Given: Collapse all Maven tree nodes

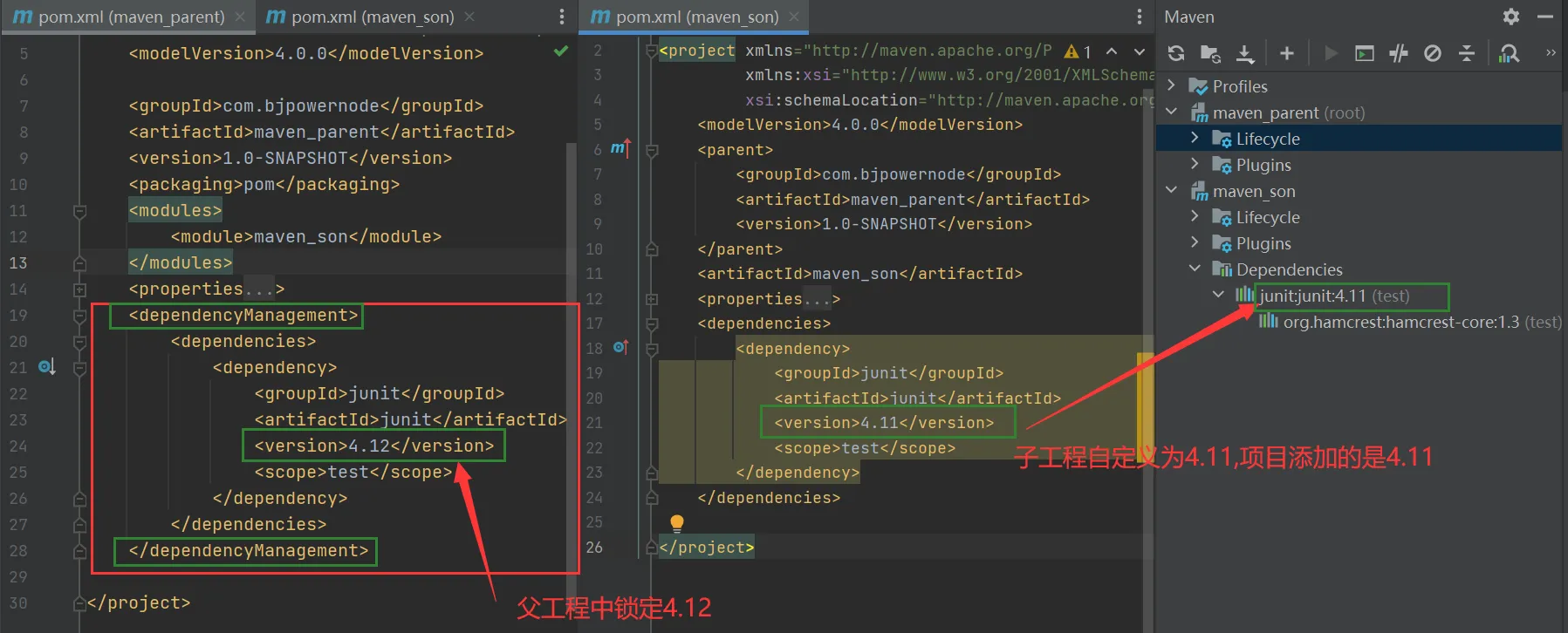Looking at the screenshot, I should pos(1467,53).
